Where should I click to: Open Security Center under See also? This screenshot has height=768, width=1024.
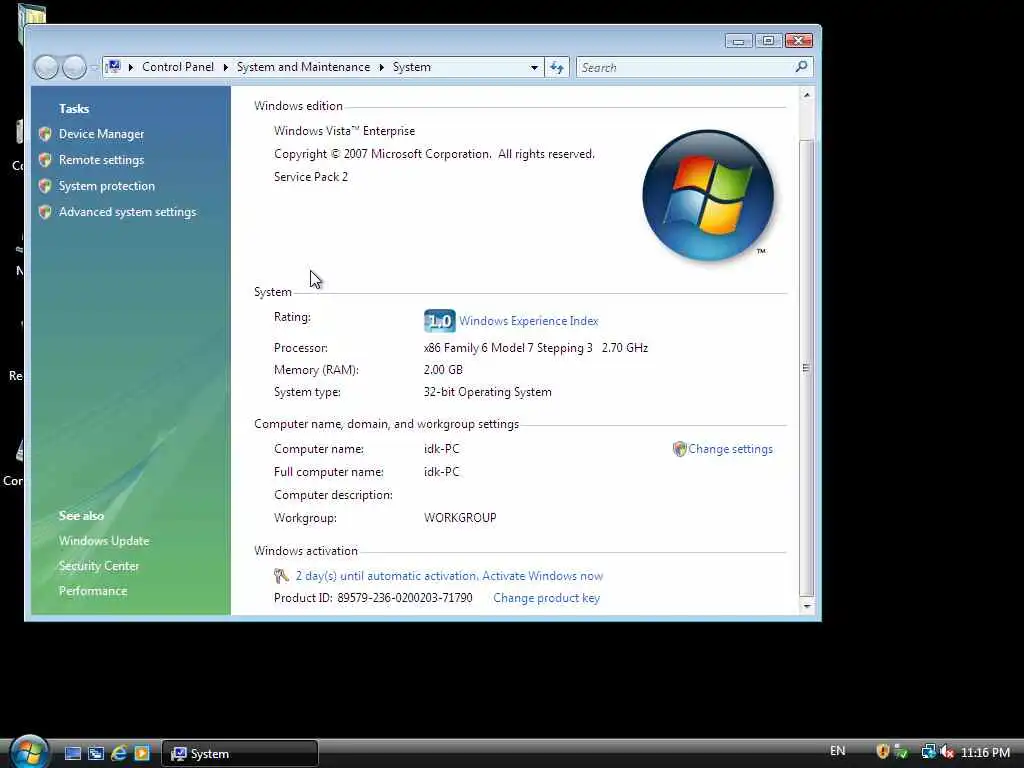[x=99, y=566]
